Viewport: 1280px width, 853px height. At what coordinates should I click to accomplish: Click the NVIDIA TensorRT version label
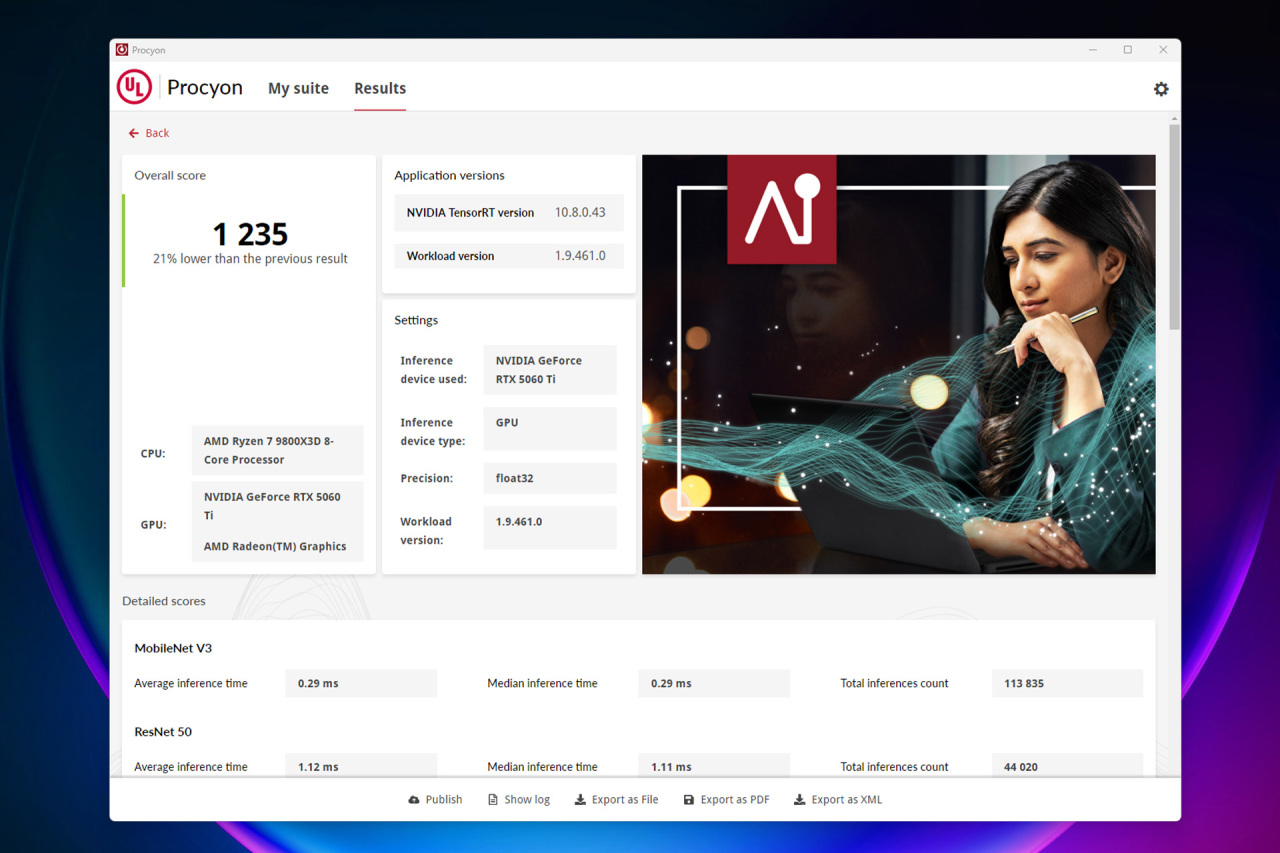(470, 213)
